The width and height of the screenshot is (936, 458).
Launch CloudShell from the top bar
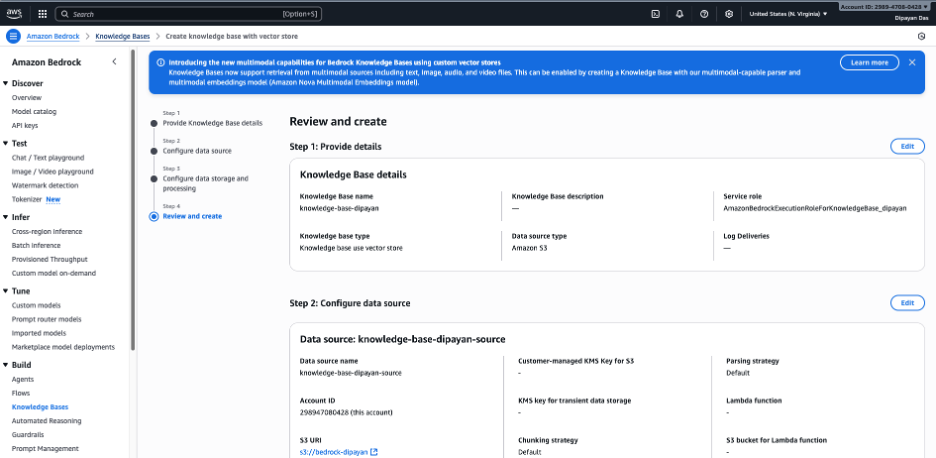point(655,14)
